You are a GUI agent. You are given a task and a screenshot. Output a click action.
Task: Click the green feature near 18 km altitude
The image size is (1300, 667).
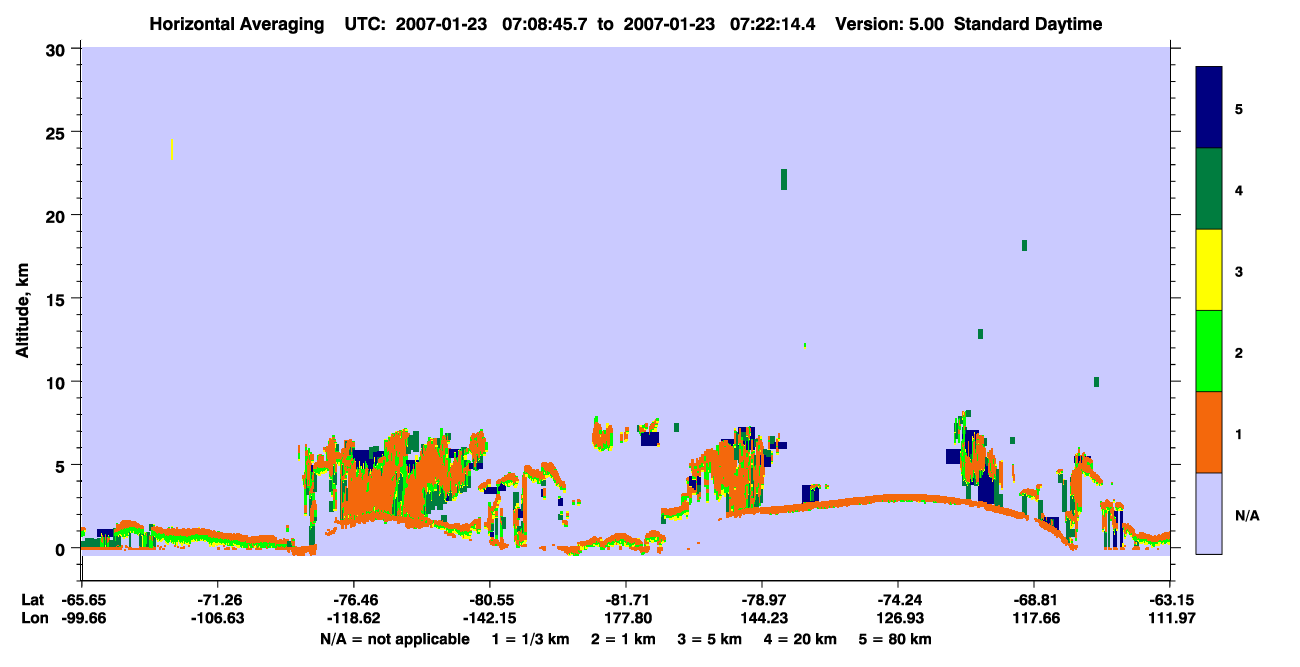[1024, 245]
